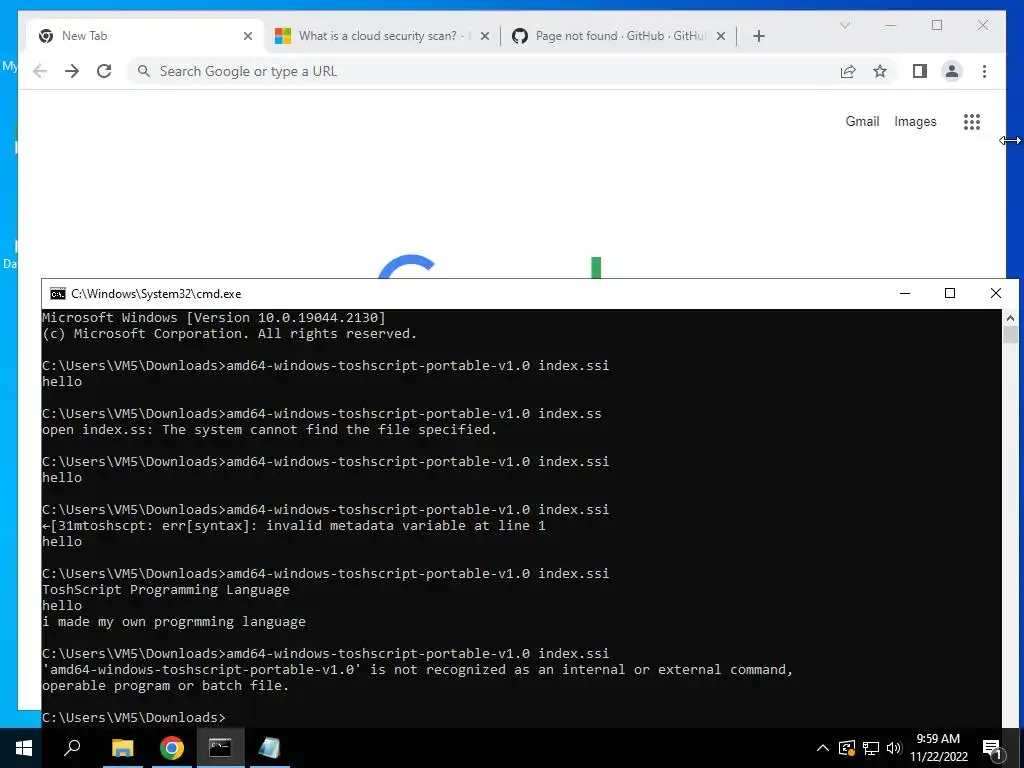Open the Google Images link
The image size is (1024, 768).
coord(915,121)
